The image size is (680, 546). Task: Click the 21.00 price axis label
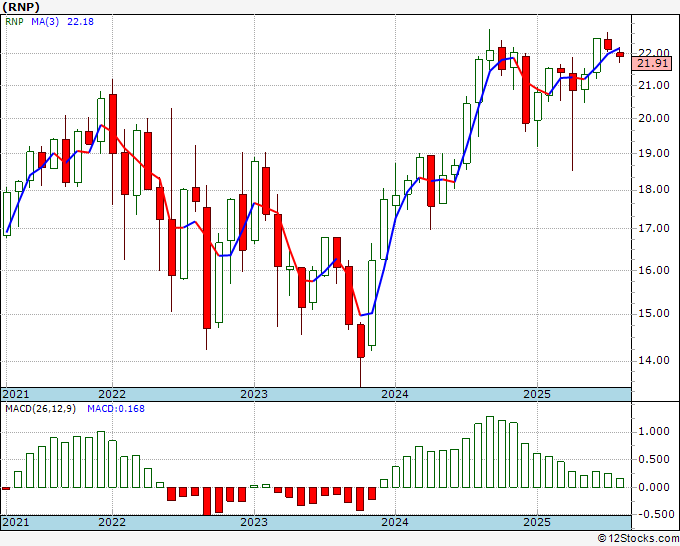coord(653,85)
